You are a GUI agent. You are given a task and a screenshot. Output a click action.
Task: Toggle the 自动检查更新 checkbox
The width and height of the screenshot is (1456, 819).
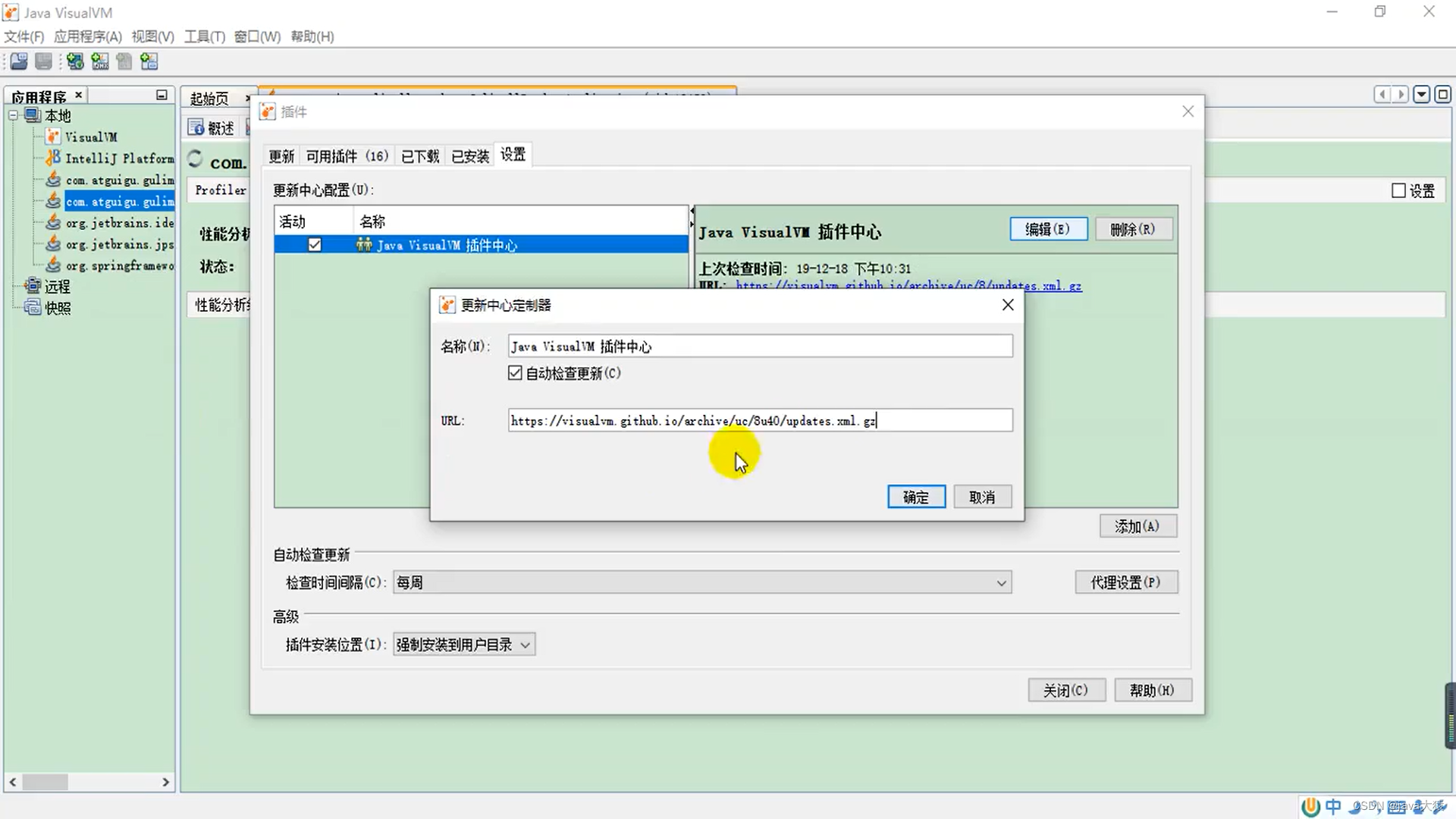click(x=516, y=373)
